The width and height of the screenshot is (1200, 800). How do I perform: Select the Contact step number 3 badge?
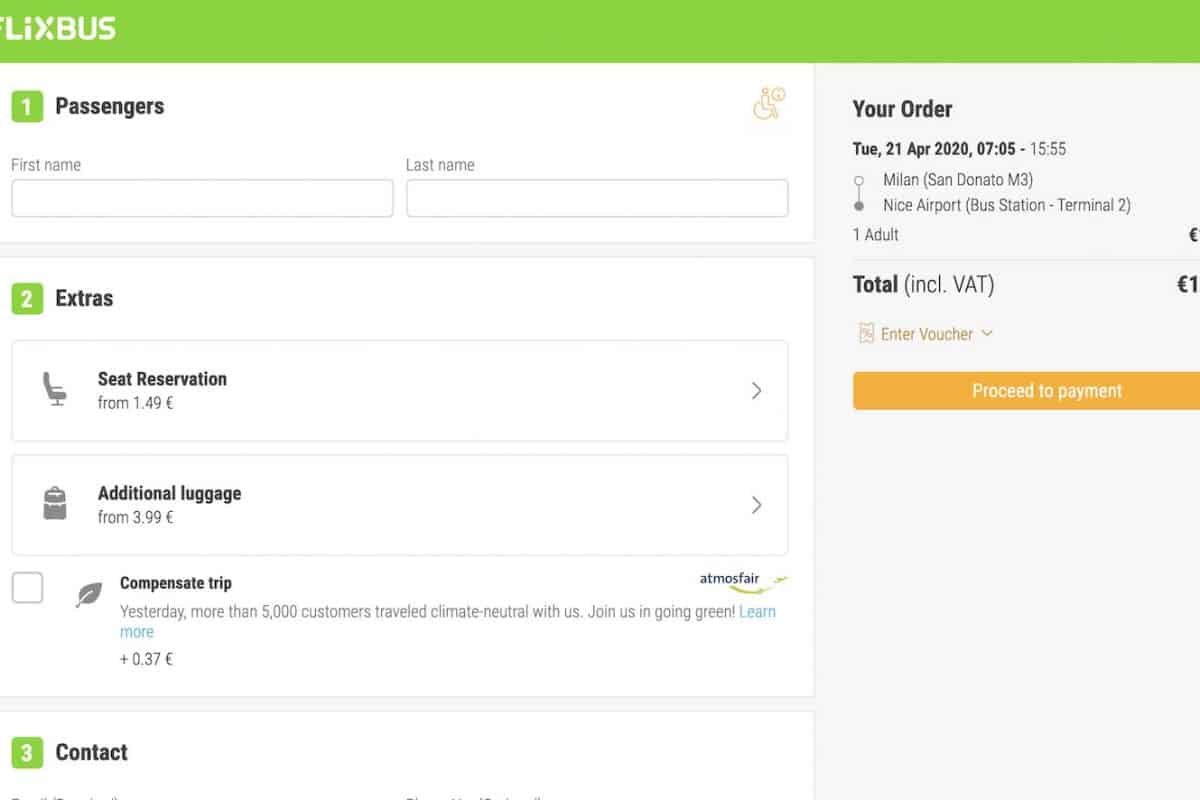coord(27,752)
